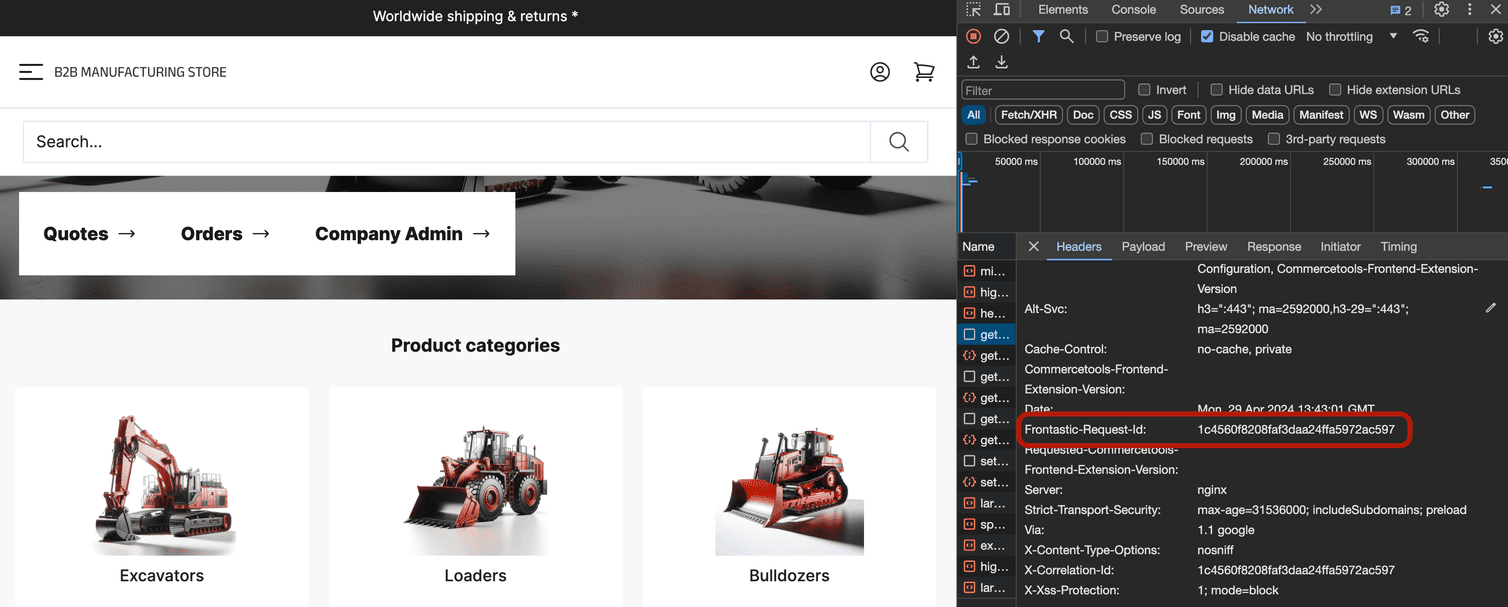Viewport: 1508px width, 607px height.
Task: Click the Search input field
Action: pyautogui.click(x=440, y=141)
